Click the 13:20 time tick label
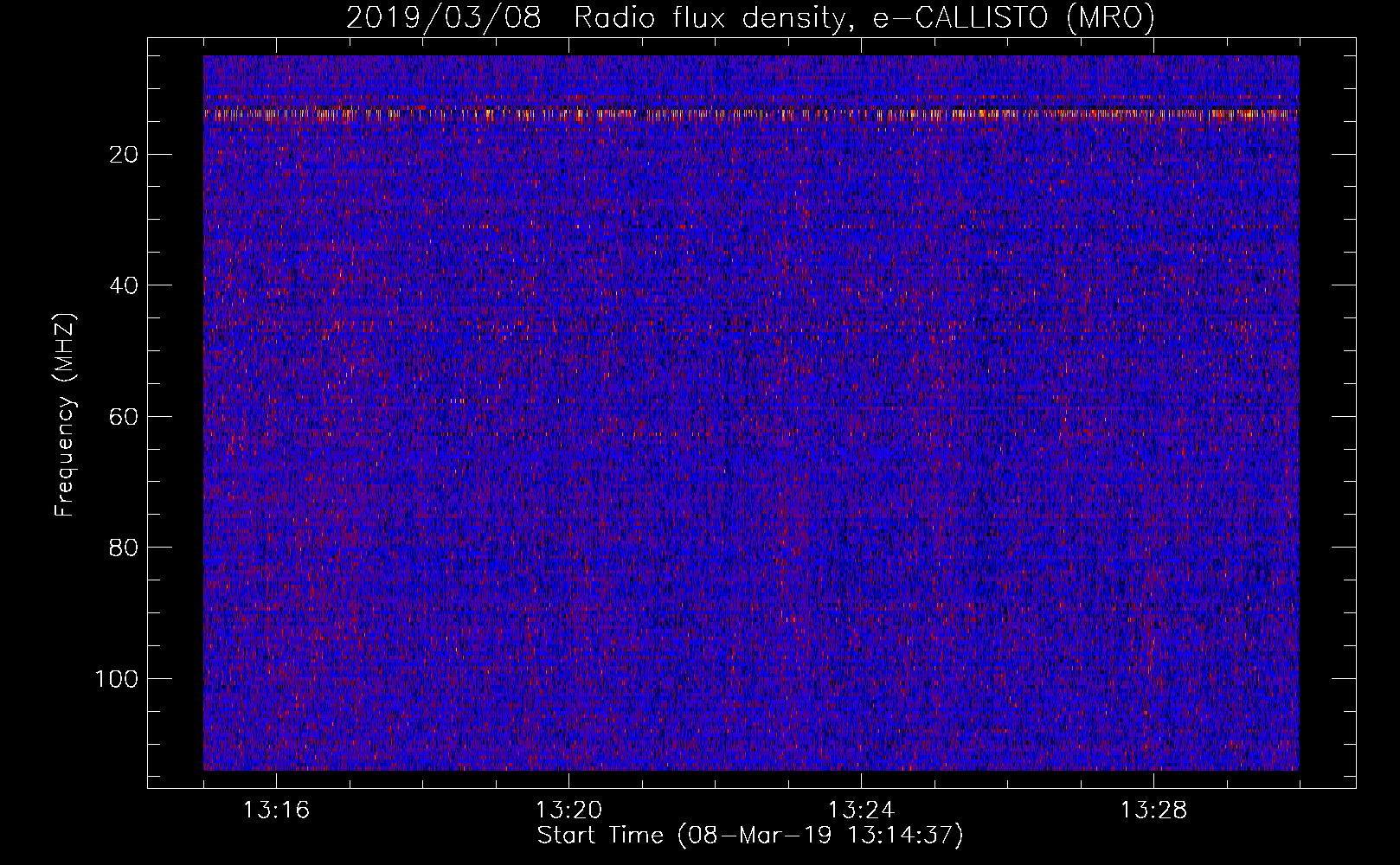The image size is (1400, 865). (568, 811)
